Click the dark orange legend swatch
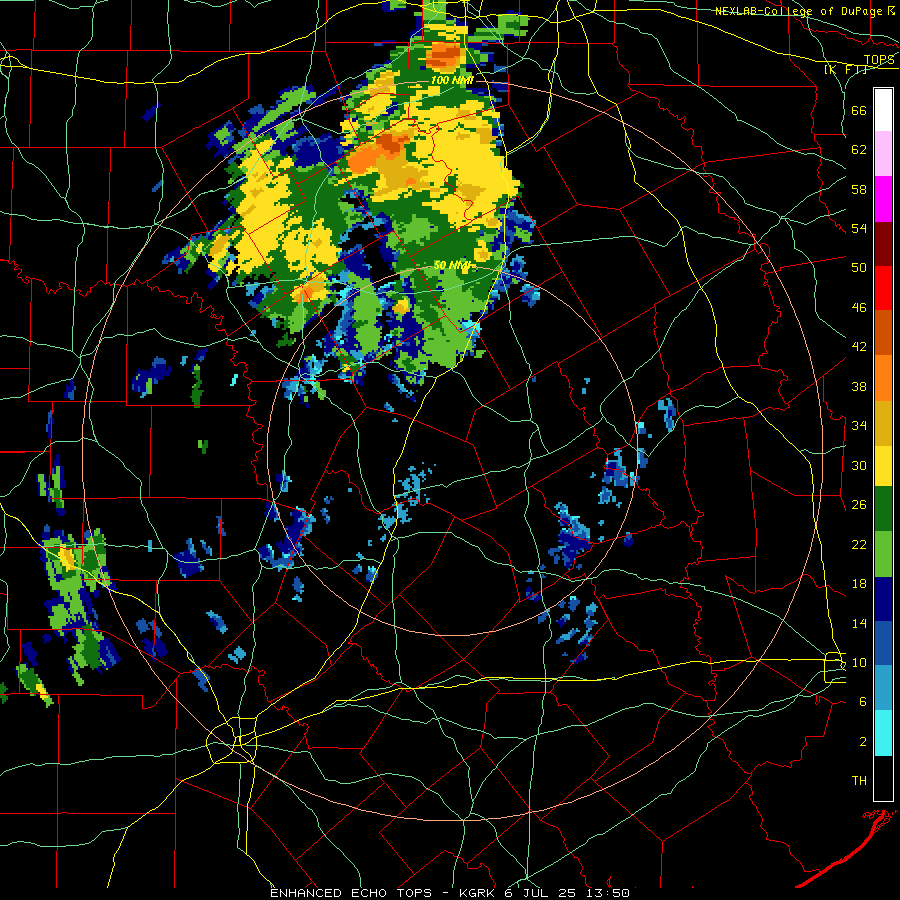Screen dimensions: 900x900 883,332
